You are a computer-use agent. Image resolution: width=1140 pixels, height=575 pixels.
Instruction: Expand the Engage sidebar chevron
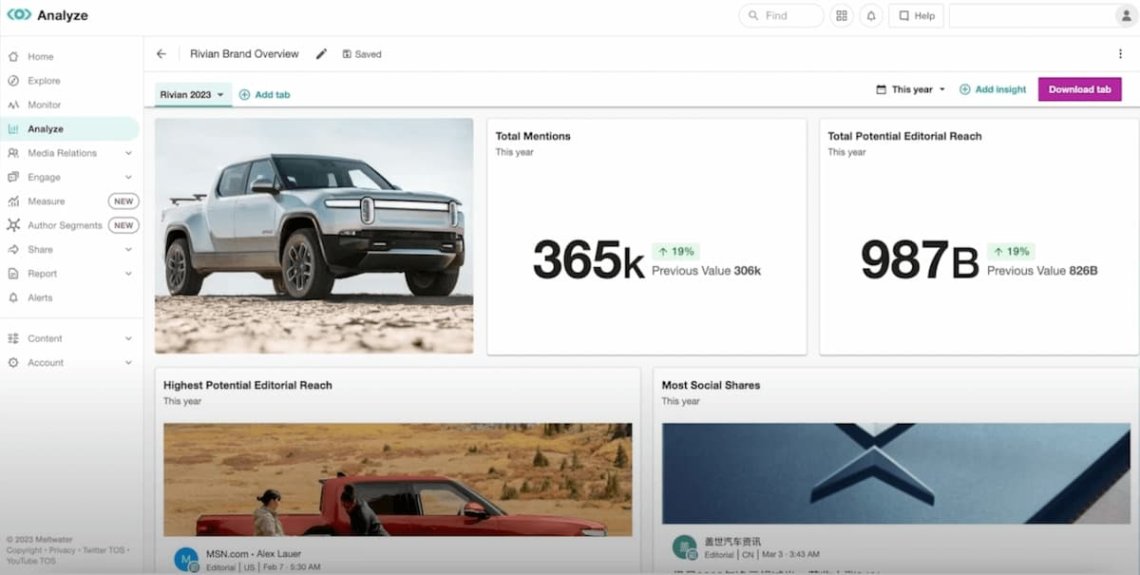point(128,177)
